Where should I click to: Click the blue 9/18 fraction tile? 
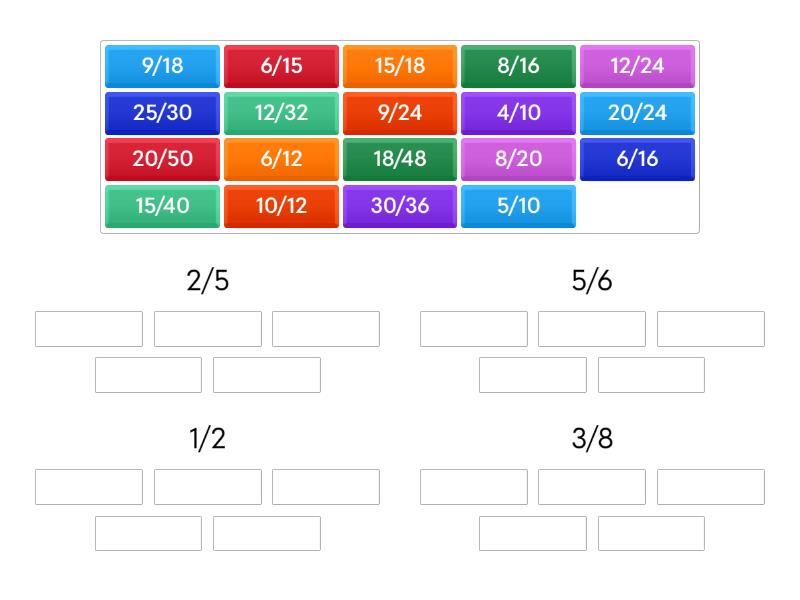162,66
